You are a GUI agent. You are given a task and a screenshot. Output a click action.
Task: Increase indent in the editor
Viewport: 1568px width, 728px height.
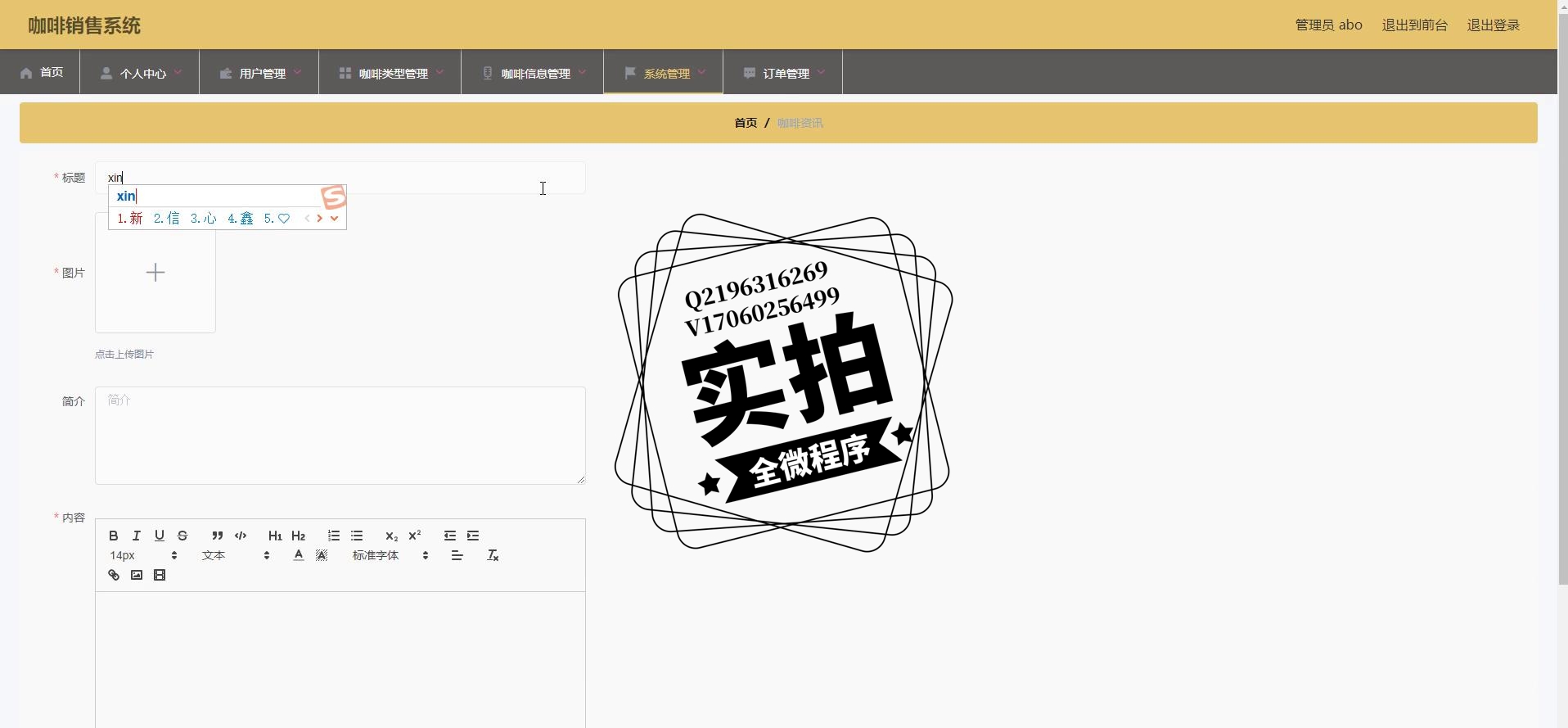tap(473, 536)
